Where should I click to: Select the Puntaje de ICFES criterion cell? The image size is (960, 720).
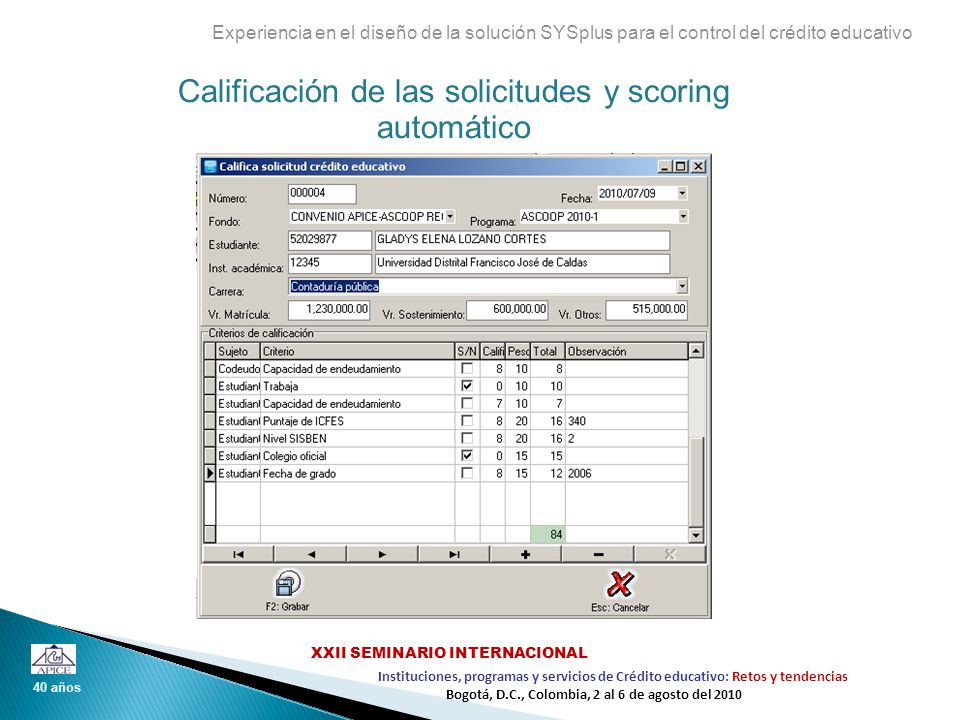point(358,421)
